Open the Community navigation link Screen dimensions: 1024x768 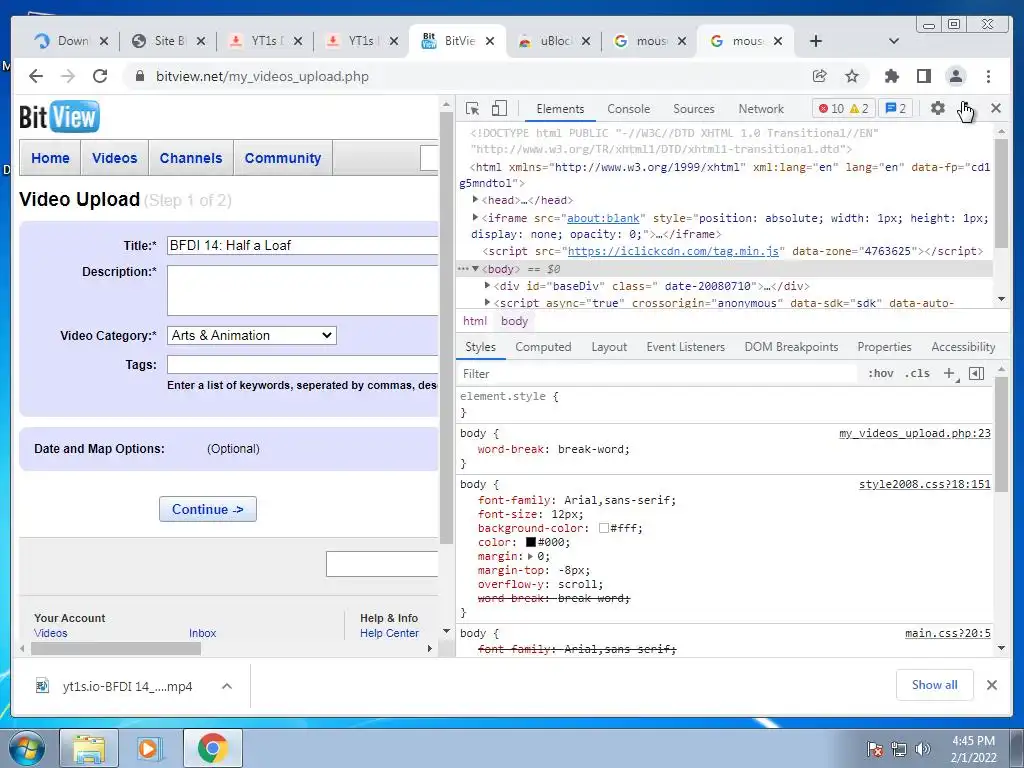tap(283, 158)
